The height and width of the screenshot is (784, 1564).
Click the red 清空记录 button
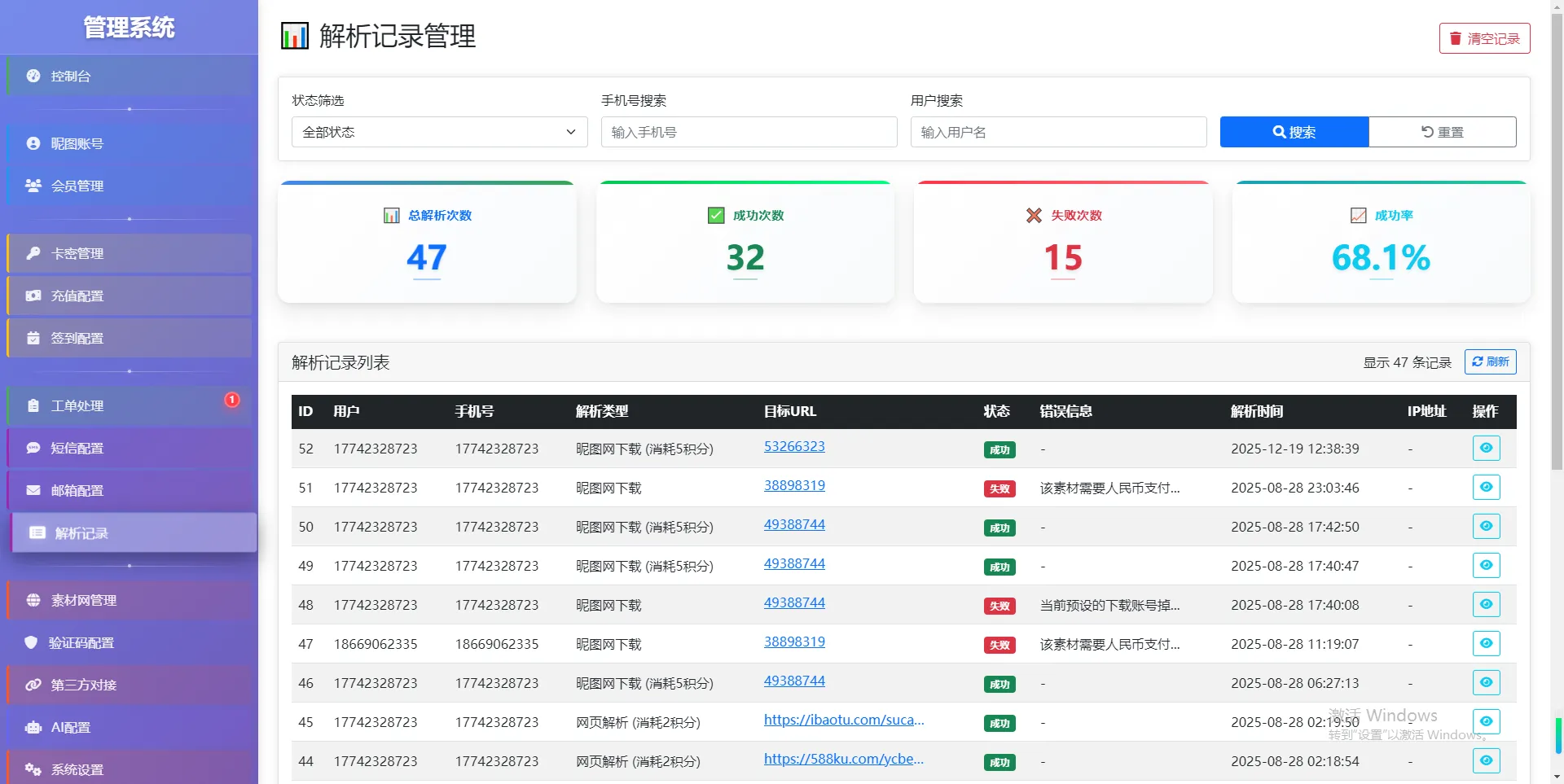(1484, 38)
